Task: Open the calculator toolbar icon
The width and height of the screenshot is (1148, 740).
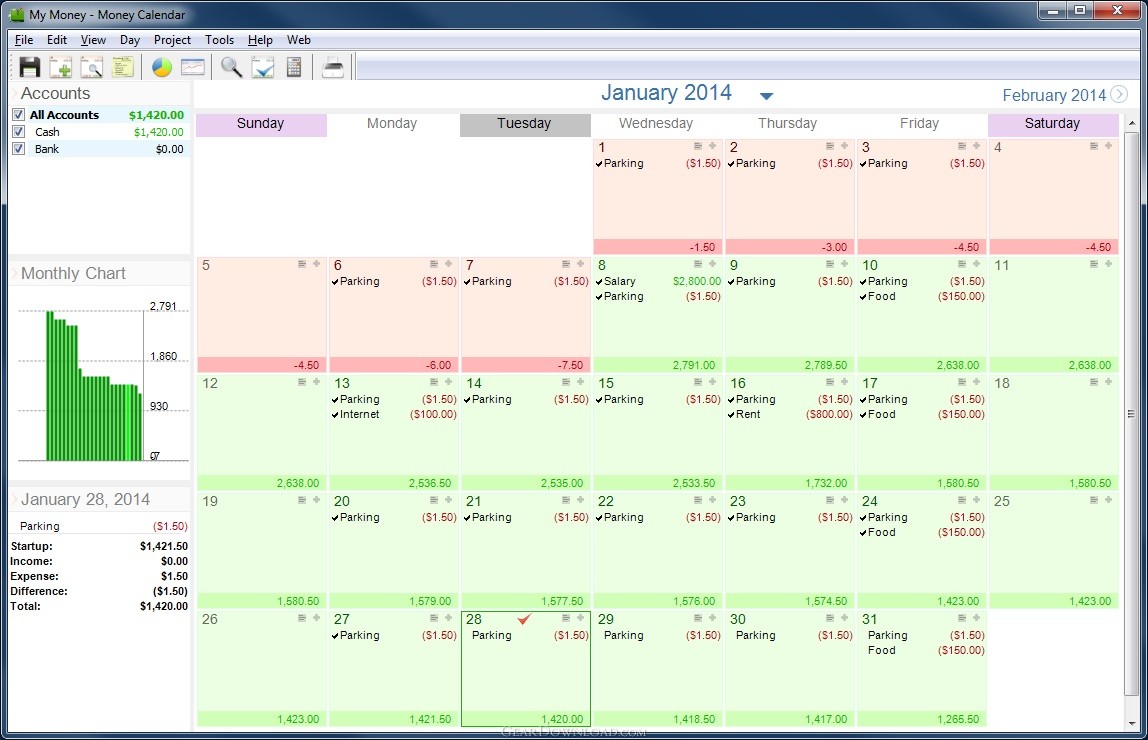Action: pyautogui.click(x=294, y=67)
